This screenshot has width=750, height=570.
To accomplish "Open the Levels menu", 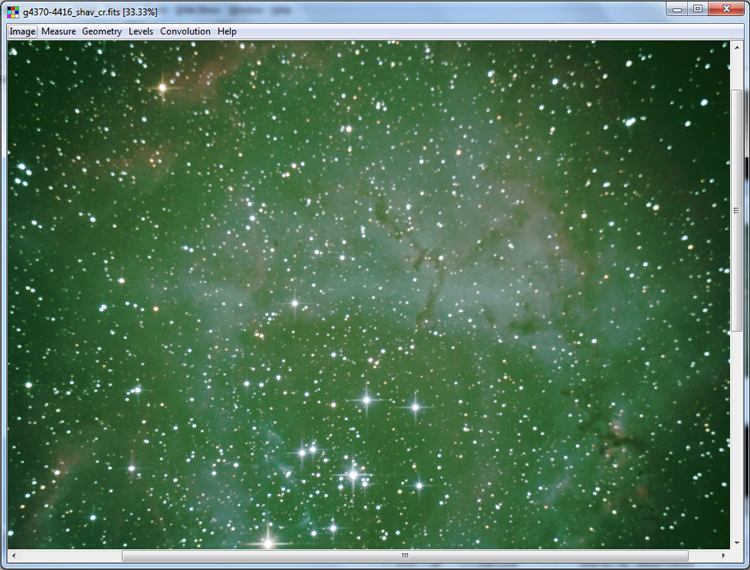I will click(x=141, y=32).
